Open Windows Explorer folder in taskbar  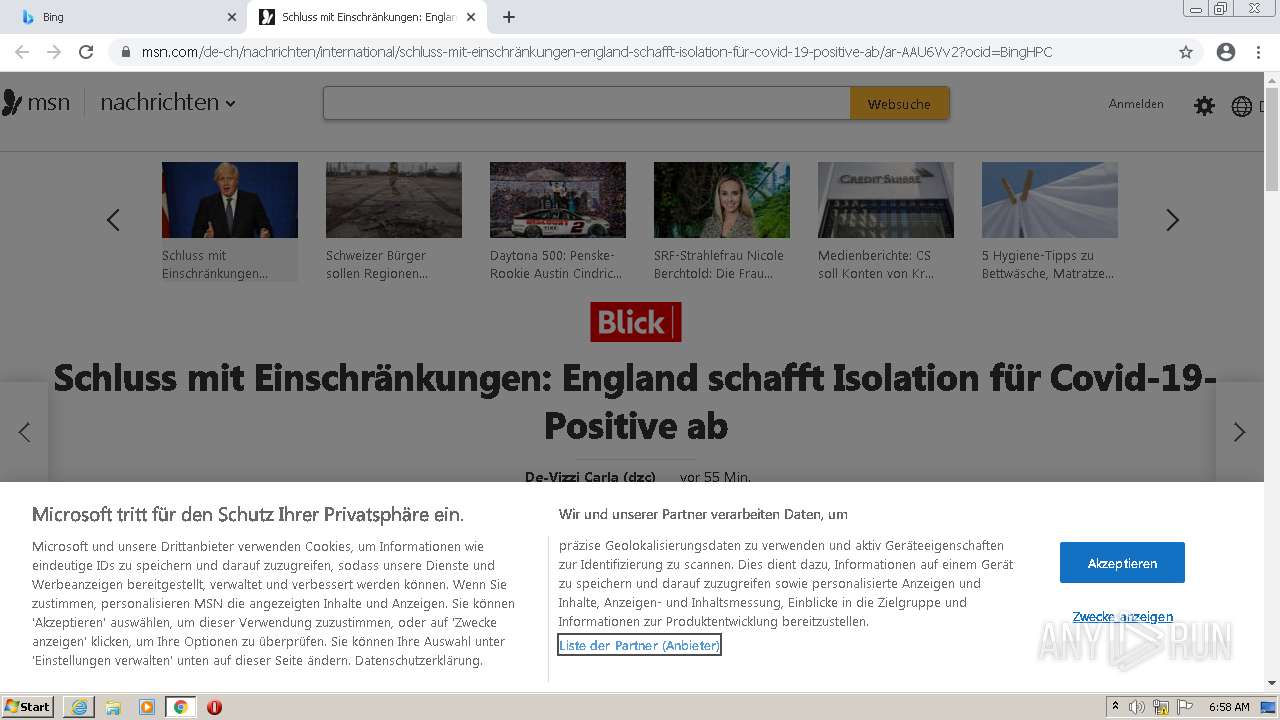pyautogui.click(x=113, y=707)
